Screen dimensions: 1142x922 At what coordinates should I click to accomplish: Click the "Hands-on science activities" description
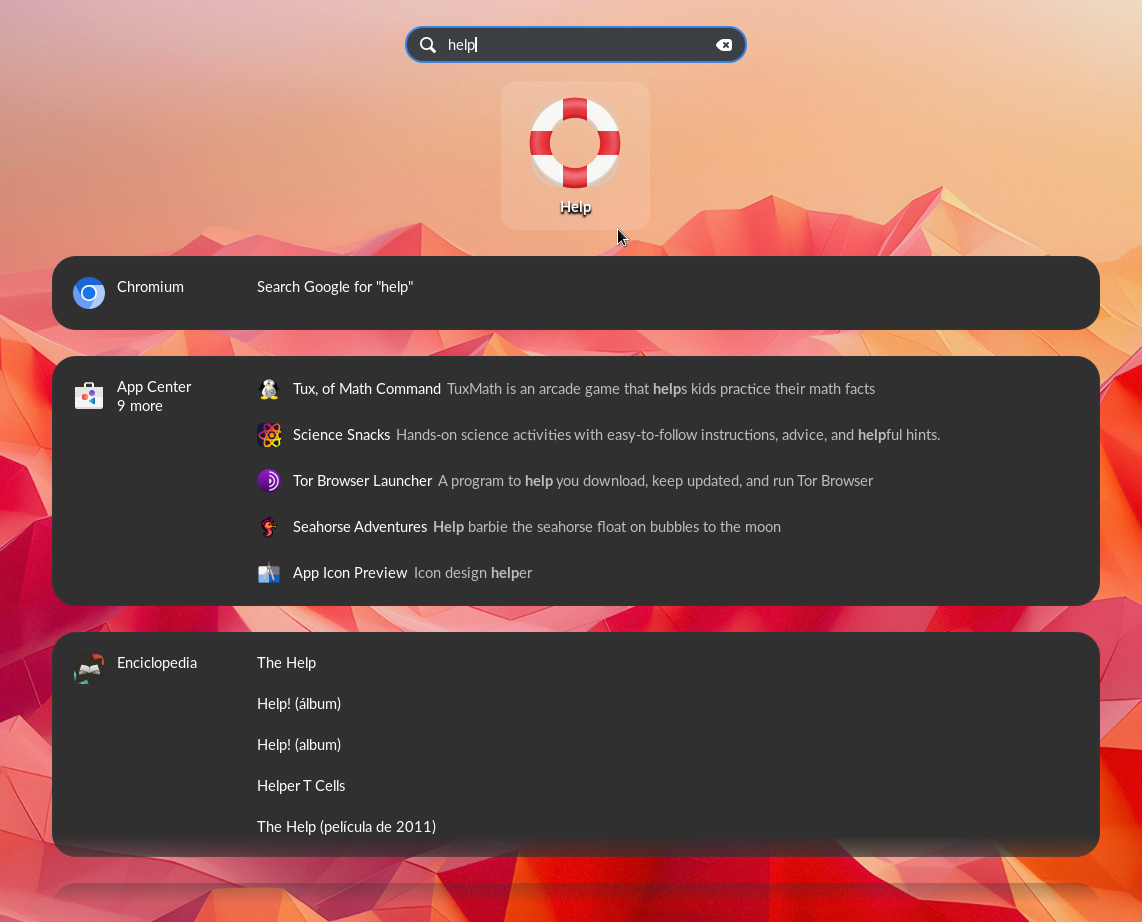click(x=668, y=435)
